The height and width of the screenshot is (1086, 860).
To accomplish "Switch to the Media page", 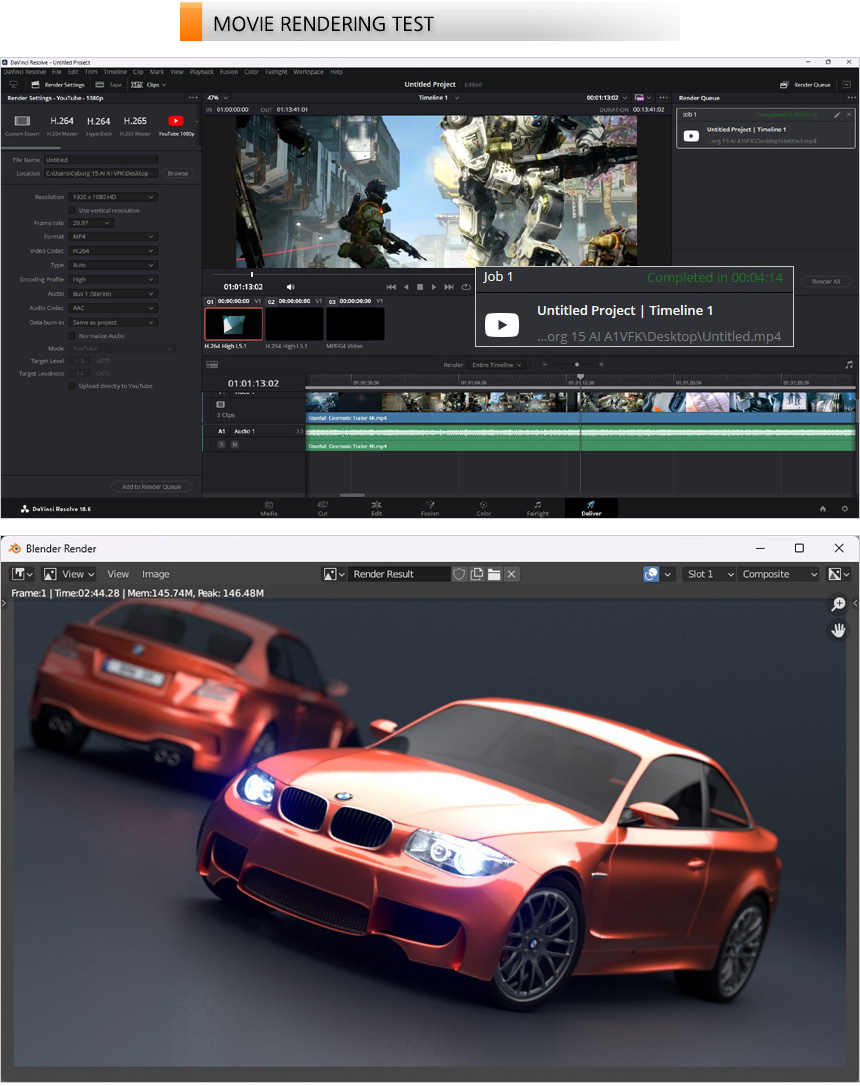I will tap(269, 508).
